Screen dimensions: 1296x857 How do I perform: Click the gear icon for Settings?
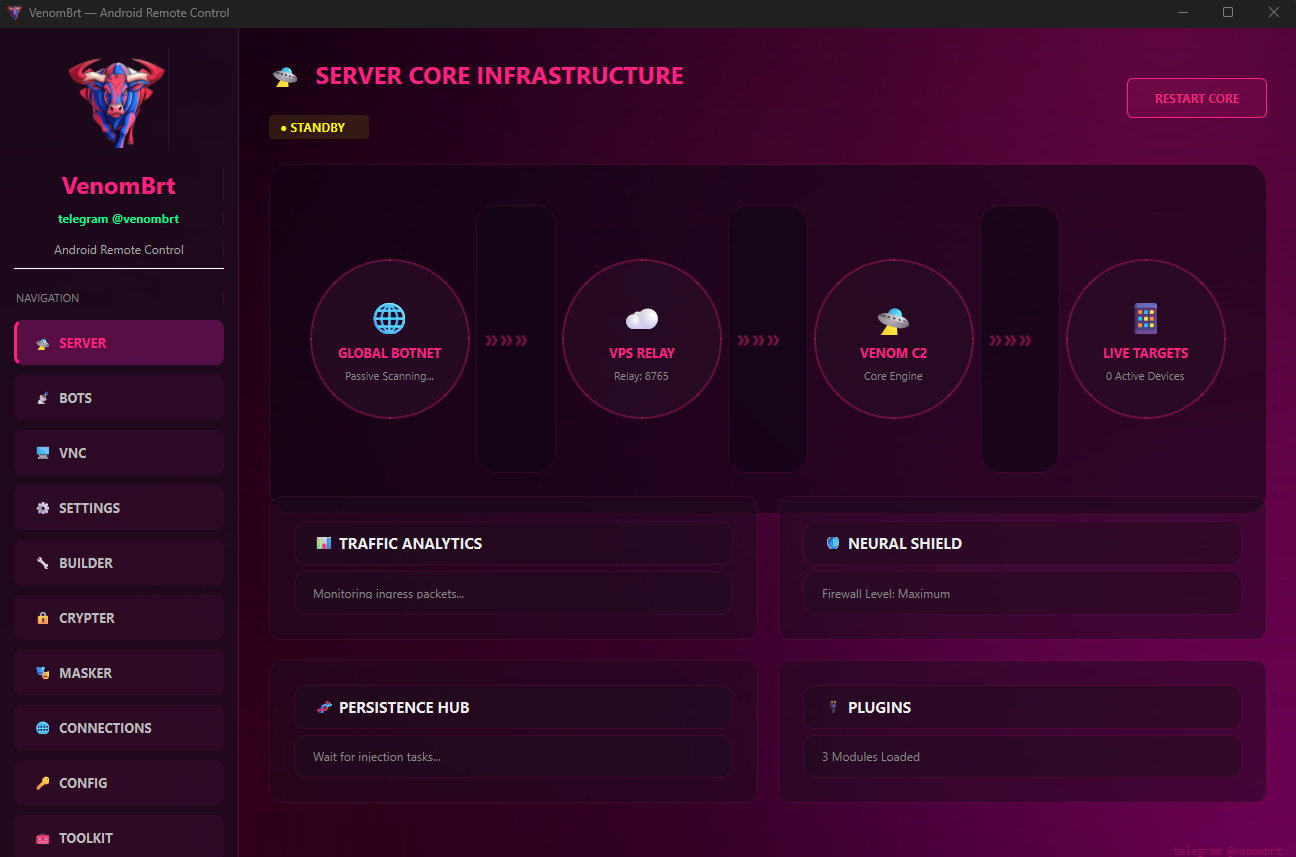tap(43, 508)
